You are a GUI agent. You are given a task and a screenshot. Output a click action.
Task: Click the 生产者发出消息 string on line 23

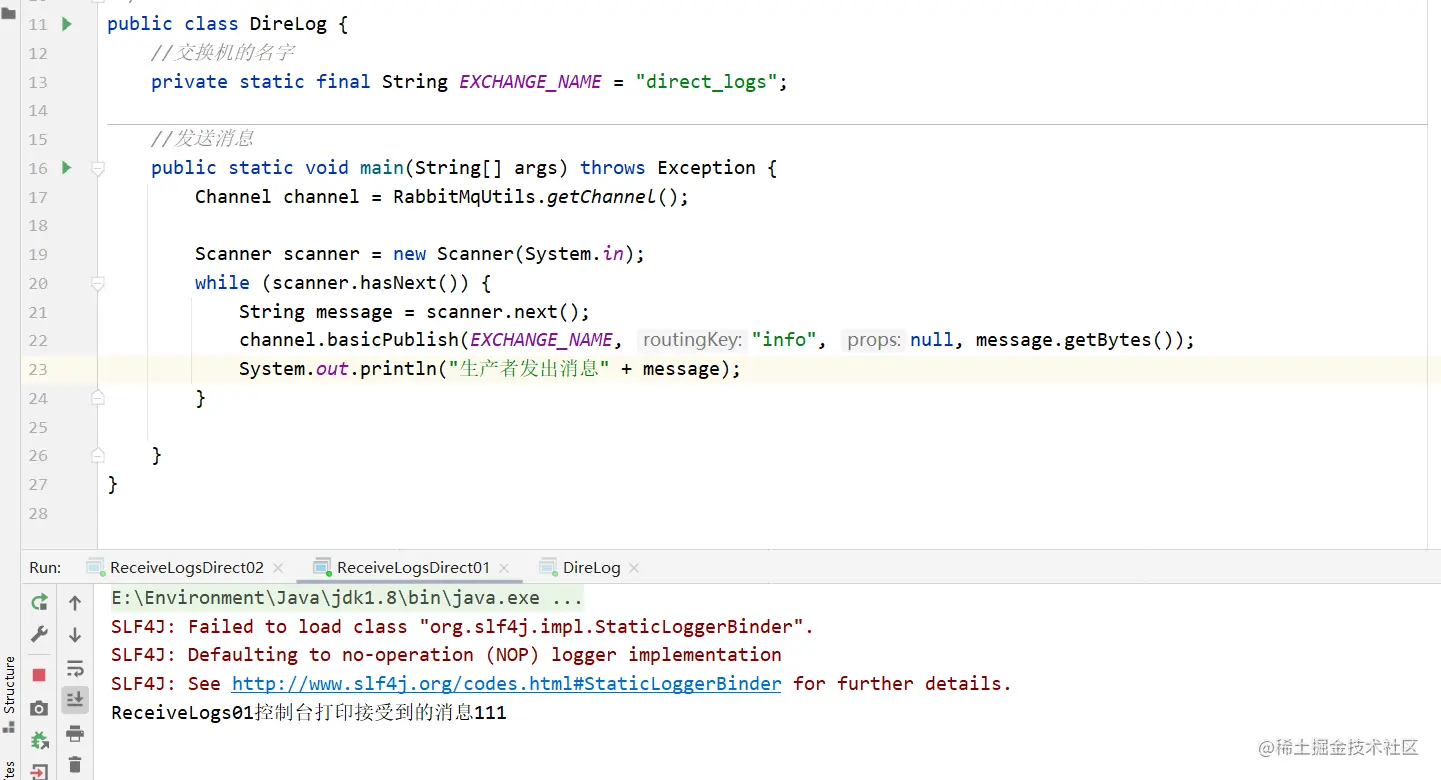click(530, 369)
